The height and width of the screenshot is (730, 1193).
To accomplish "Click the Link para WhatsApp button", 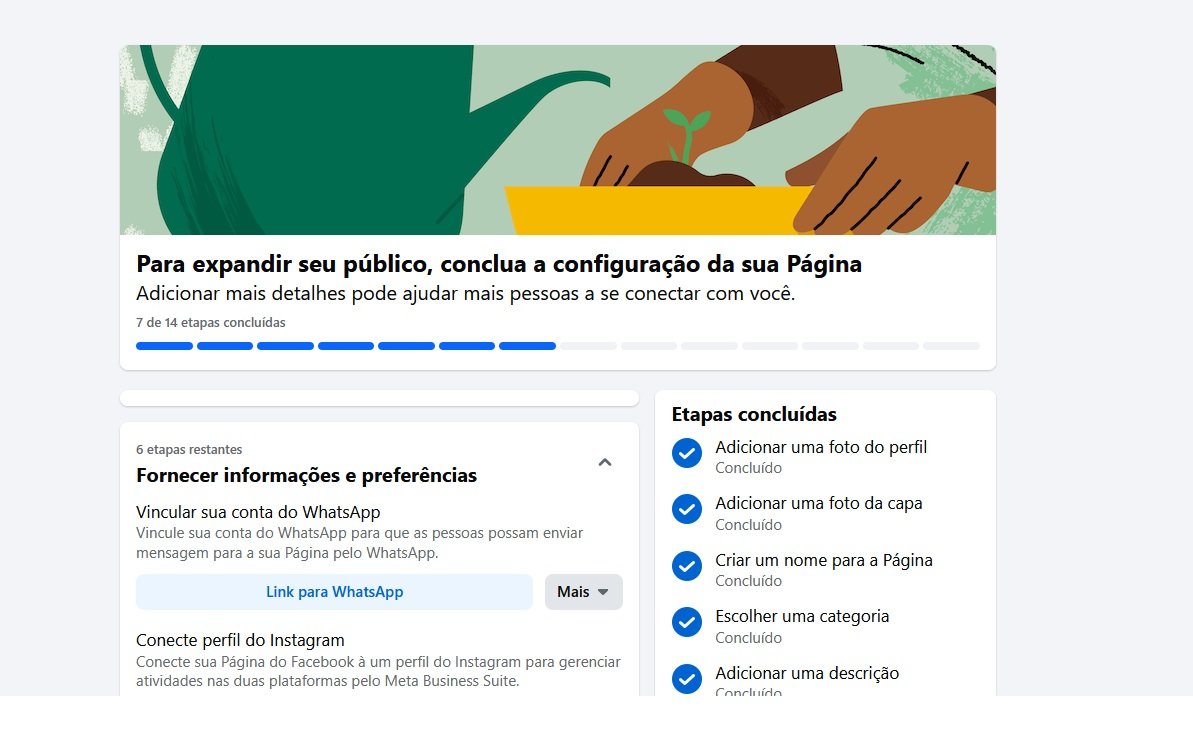I will click(334, 591).
